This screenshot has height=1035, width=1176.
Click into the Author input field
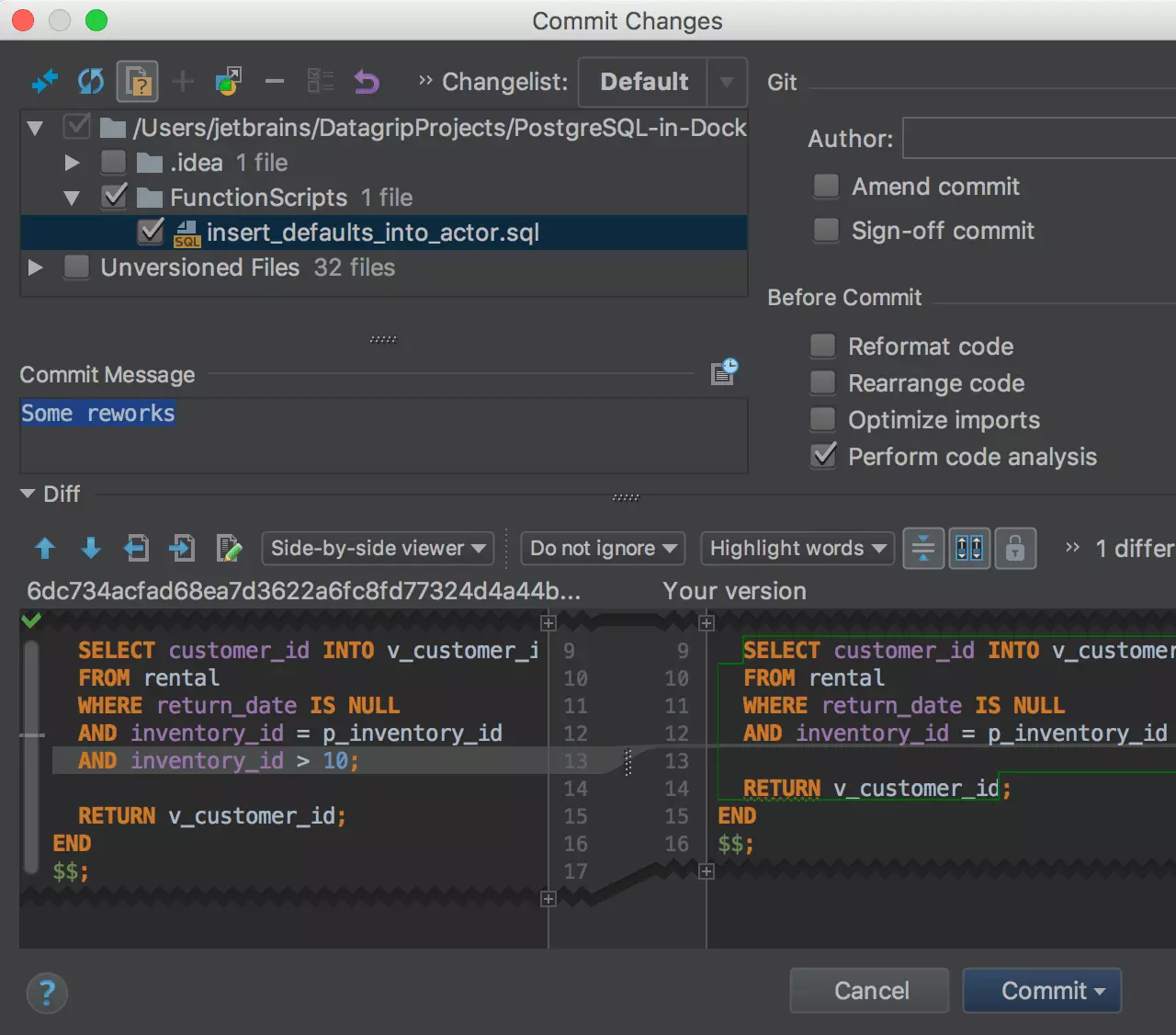pyautogui.click(x=1038, y=139)
